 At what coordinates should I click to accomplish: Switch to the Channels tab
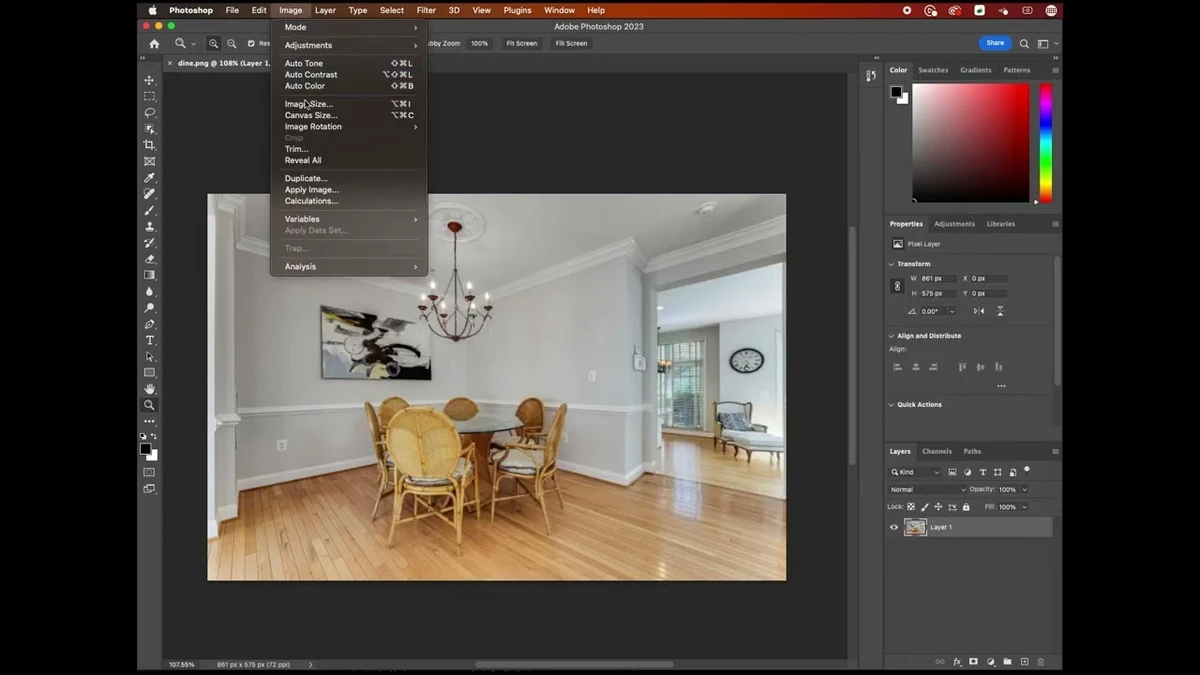(937, 451)
